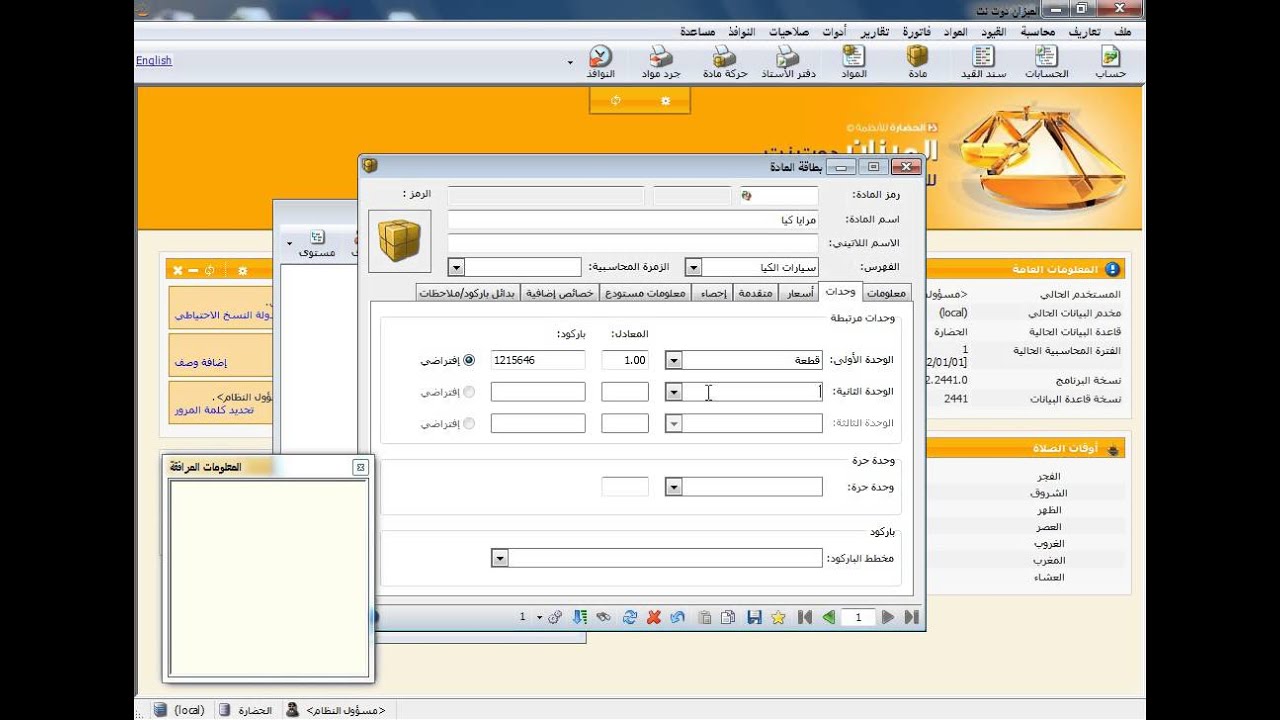The image size is (1280, 720).
Task: Click الاسم اللاتيني input field
Action: click(x=632, y=243)
